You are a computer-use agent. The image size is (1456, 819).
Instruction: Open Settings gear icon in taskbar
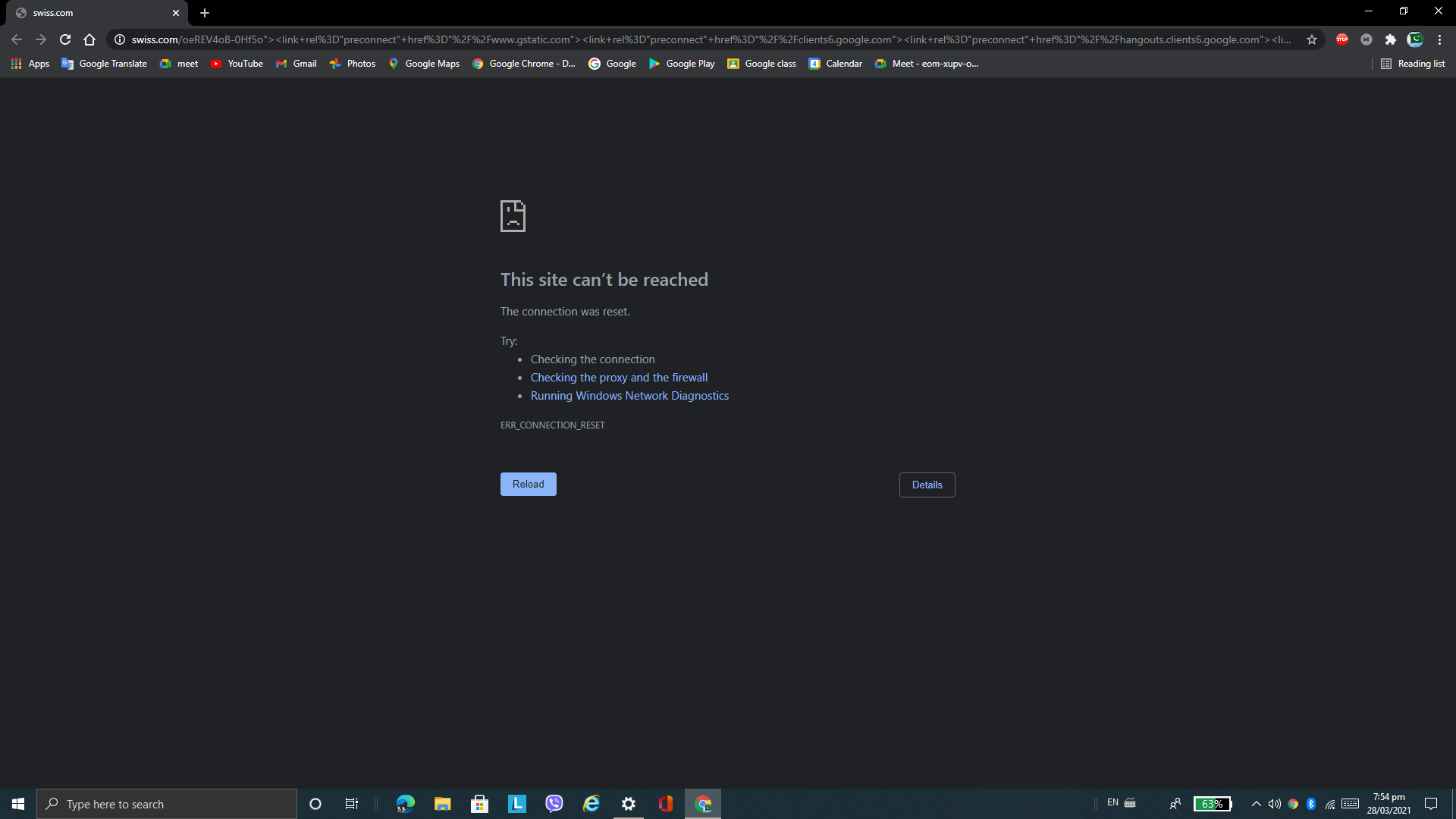pos(628,803)
